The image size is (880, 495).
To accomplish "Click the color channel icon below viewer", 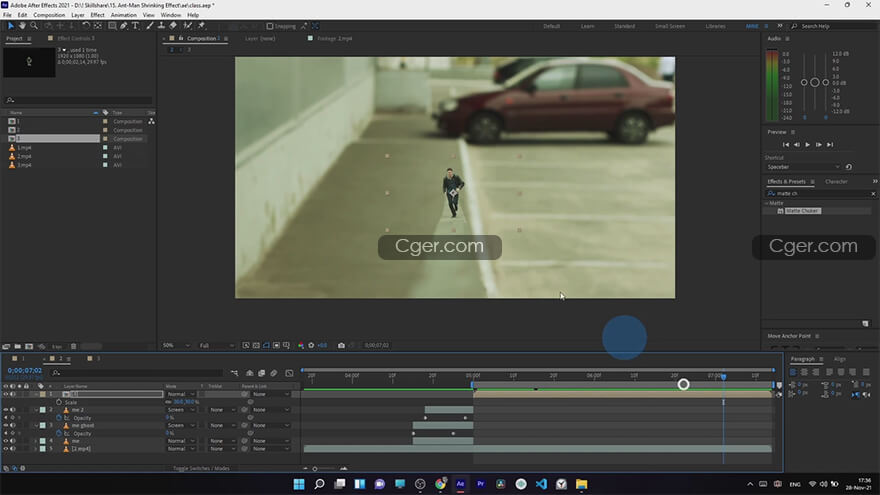I will 301,346.
